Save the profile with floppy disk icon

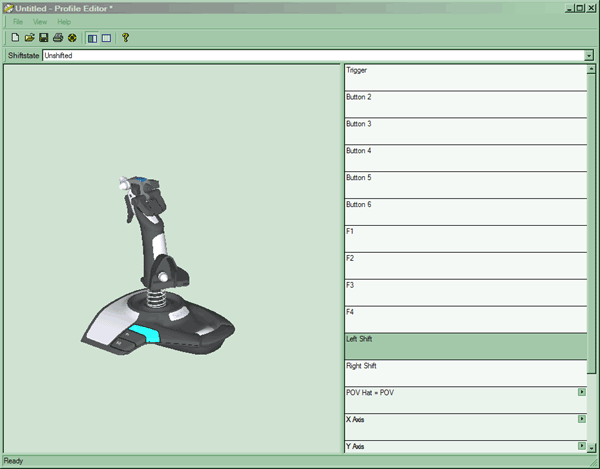[44, 38]
